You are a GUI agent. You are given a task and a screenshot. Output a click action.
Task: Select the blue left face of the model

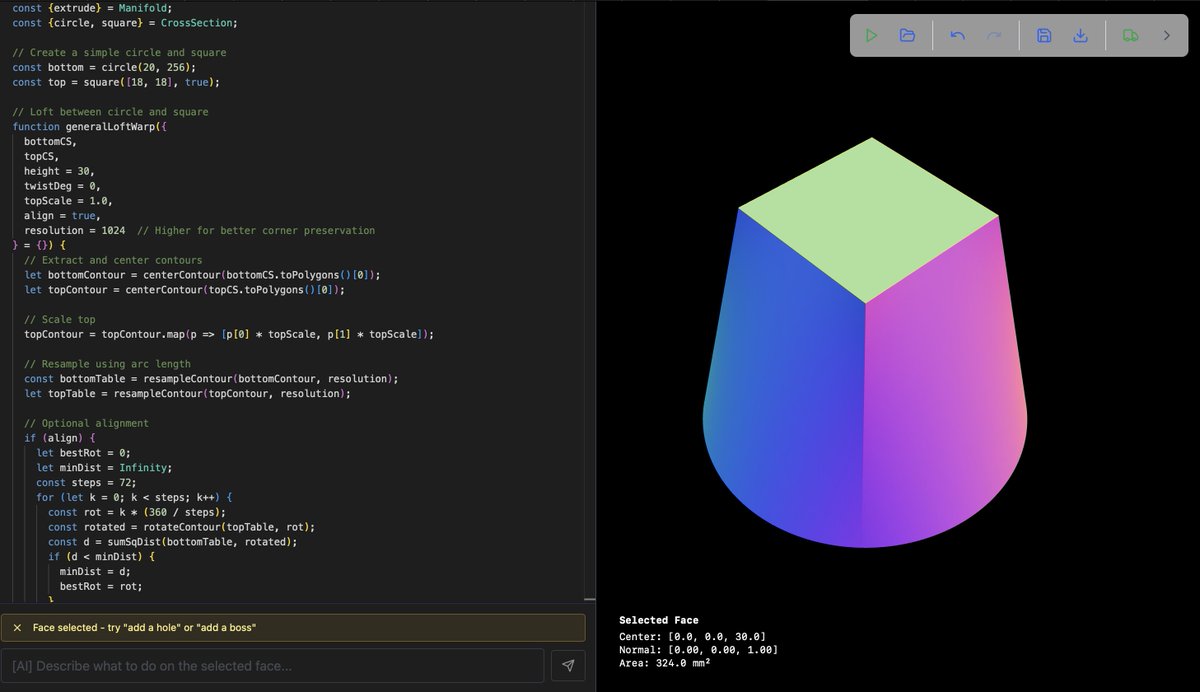pyautogui.click(x=790, y=380)
